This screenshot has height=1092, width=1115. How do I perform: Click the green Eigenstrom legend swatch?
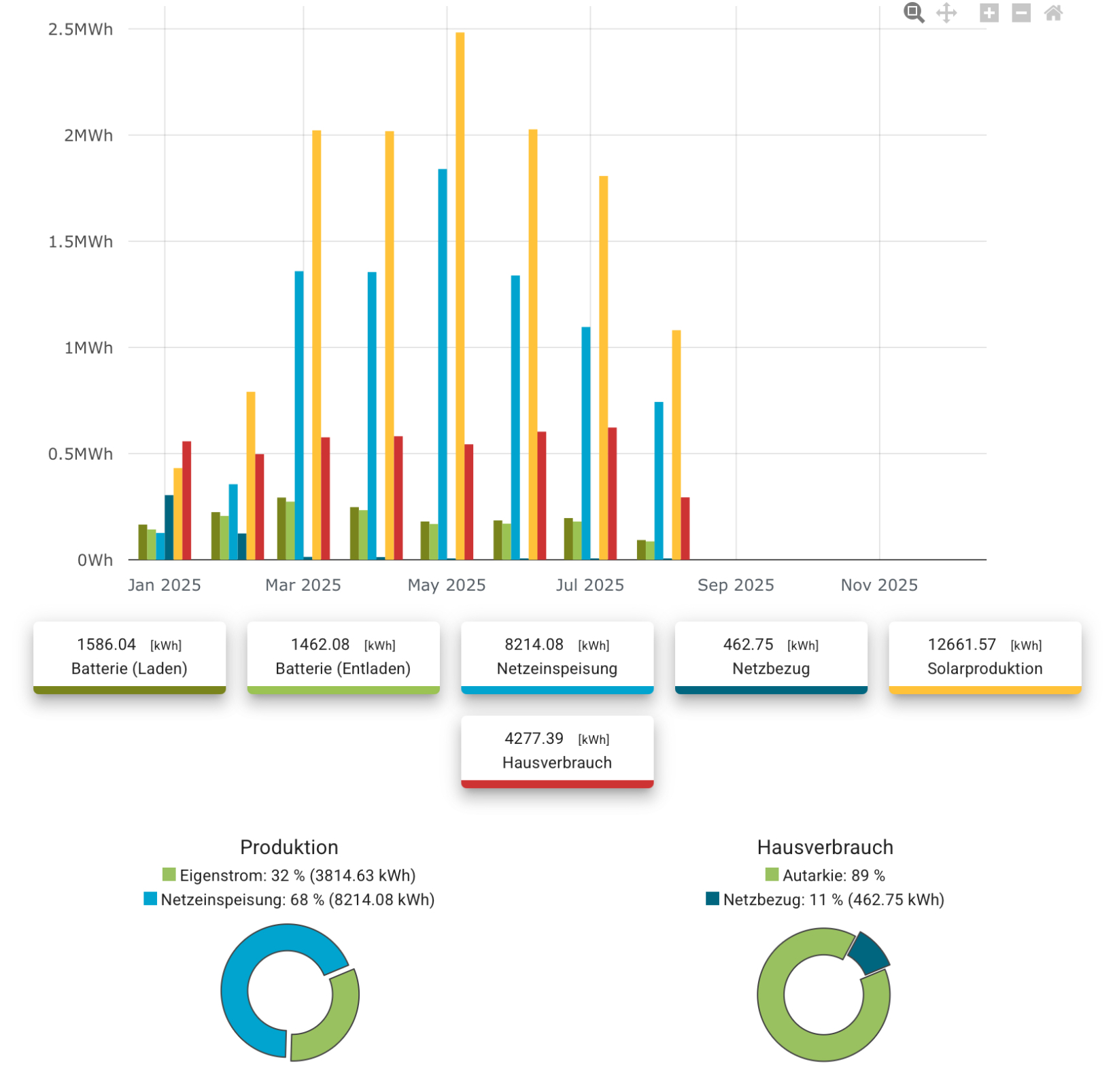click(x=169, y=874)
